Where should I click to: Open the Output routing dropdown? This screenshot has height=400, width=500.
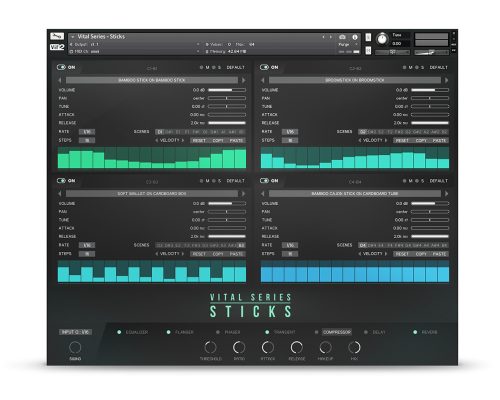(135, 44)
